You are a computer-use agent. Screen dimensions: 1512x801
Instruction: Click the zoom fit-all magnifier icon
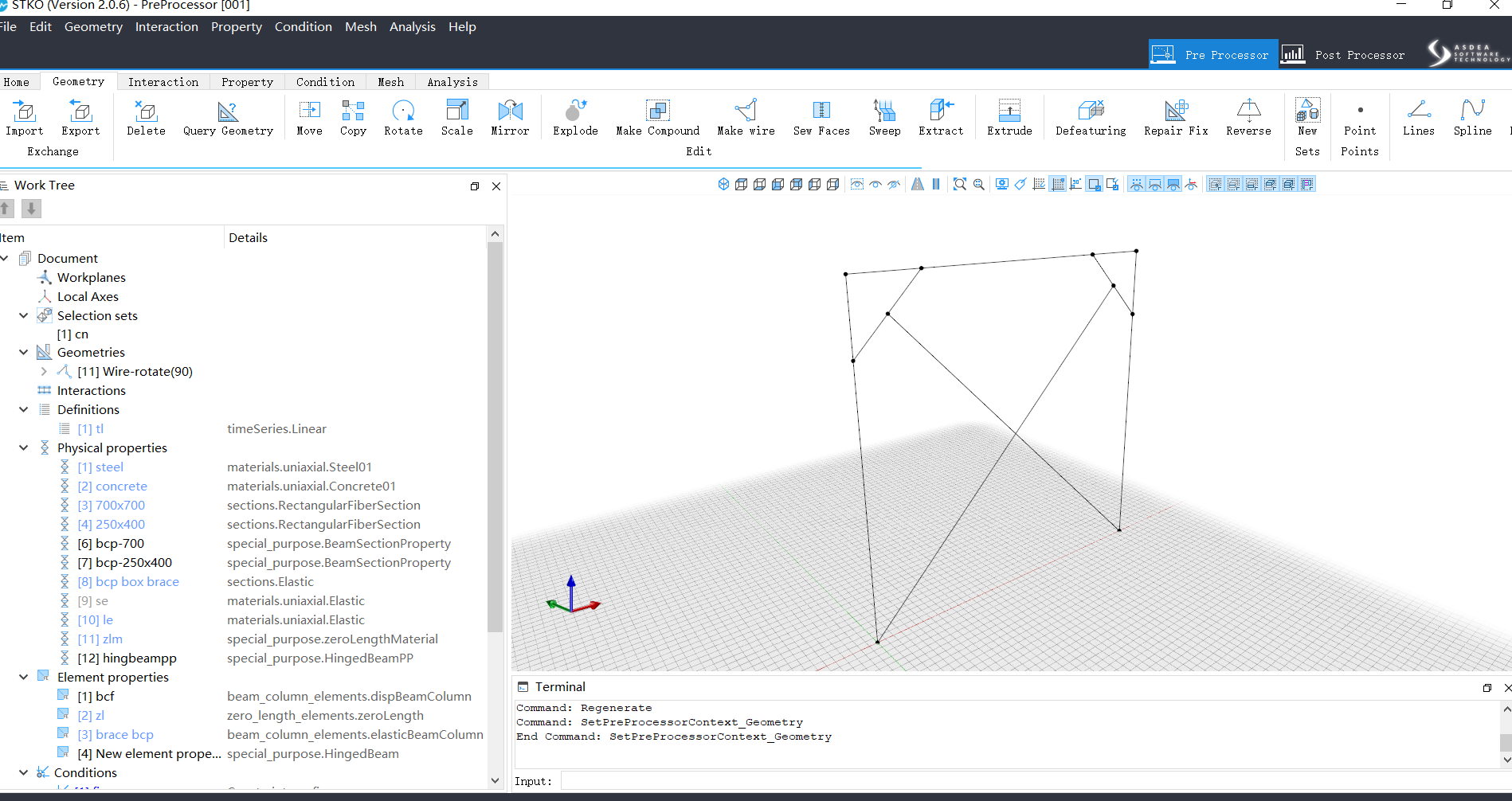pos(960,184)
